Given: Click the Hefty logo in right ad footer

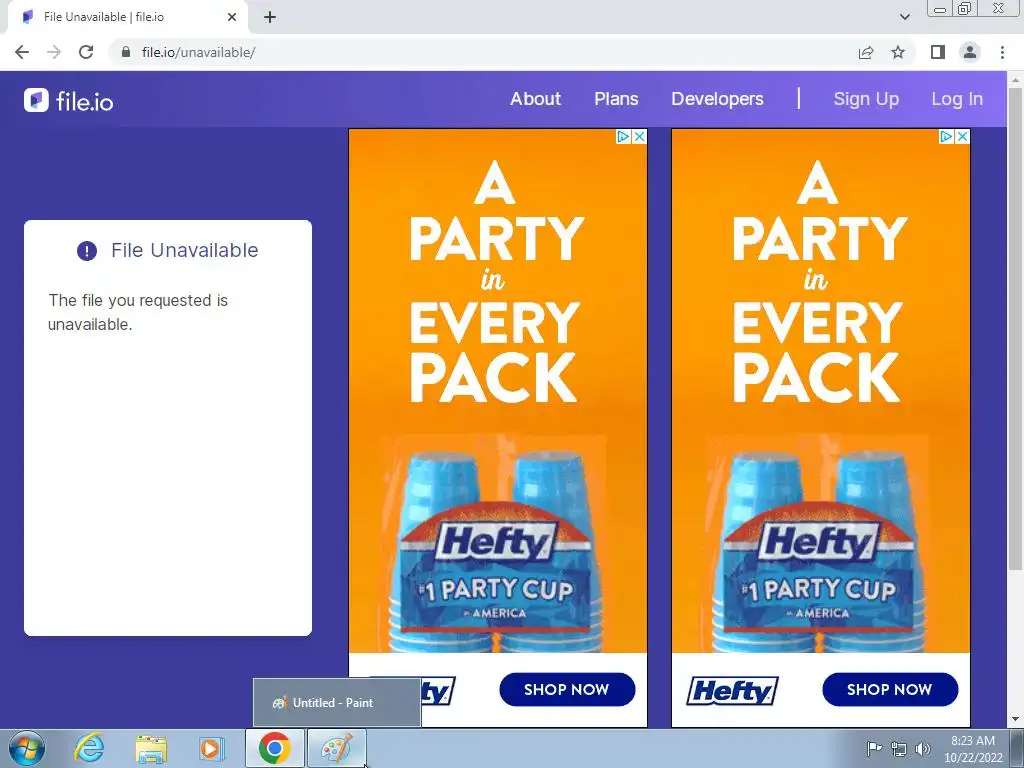Looking at the screenshot, I should point(732,691).
